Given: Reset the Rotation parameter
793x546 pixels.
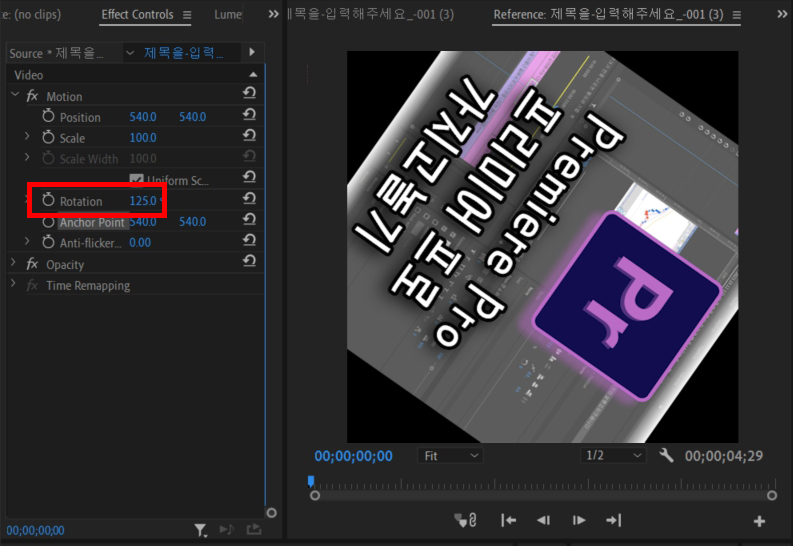Looking at the screenshot, I should (x=249, y=198).
